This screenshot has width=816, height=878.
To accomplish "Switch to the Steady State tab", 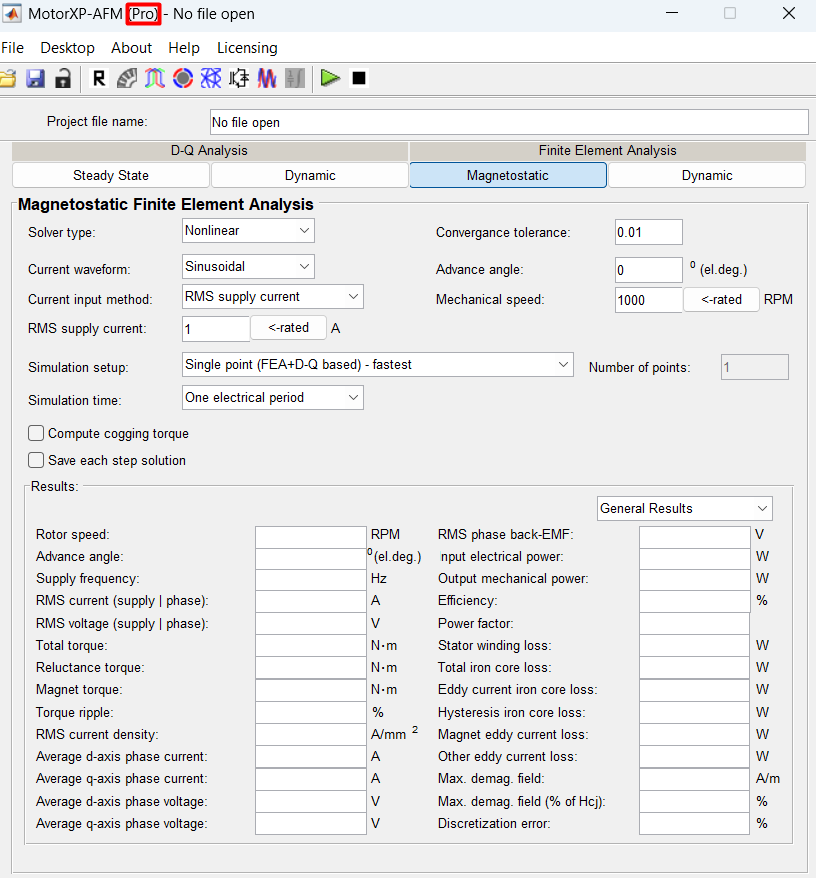I will [111, 175].
